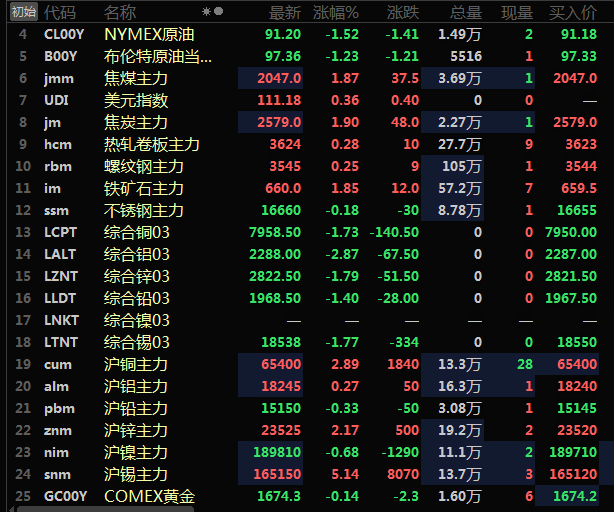This screenshot has height=512, width=614.
Task: Open the 美元指数 quote row
Action: (136, 100)
